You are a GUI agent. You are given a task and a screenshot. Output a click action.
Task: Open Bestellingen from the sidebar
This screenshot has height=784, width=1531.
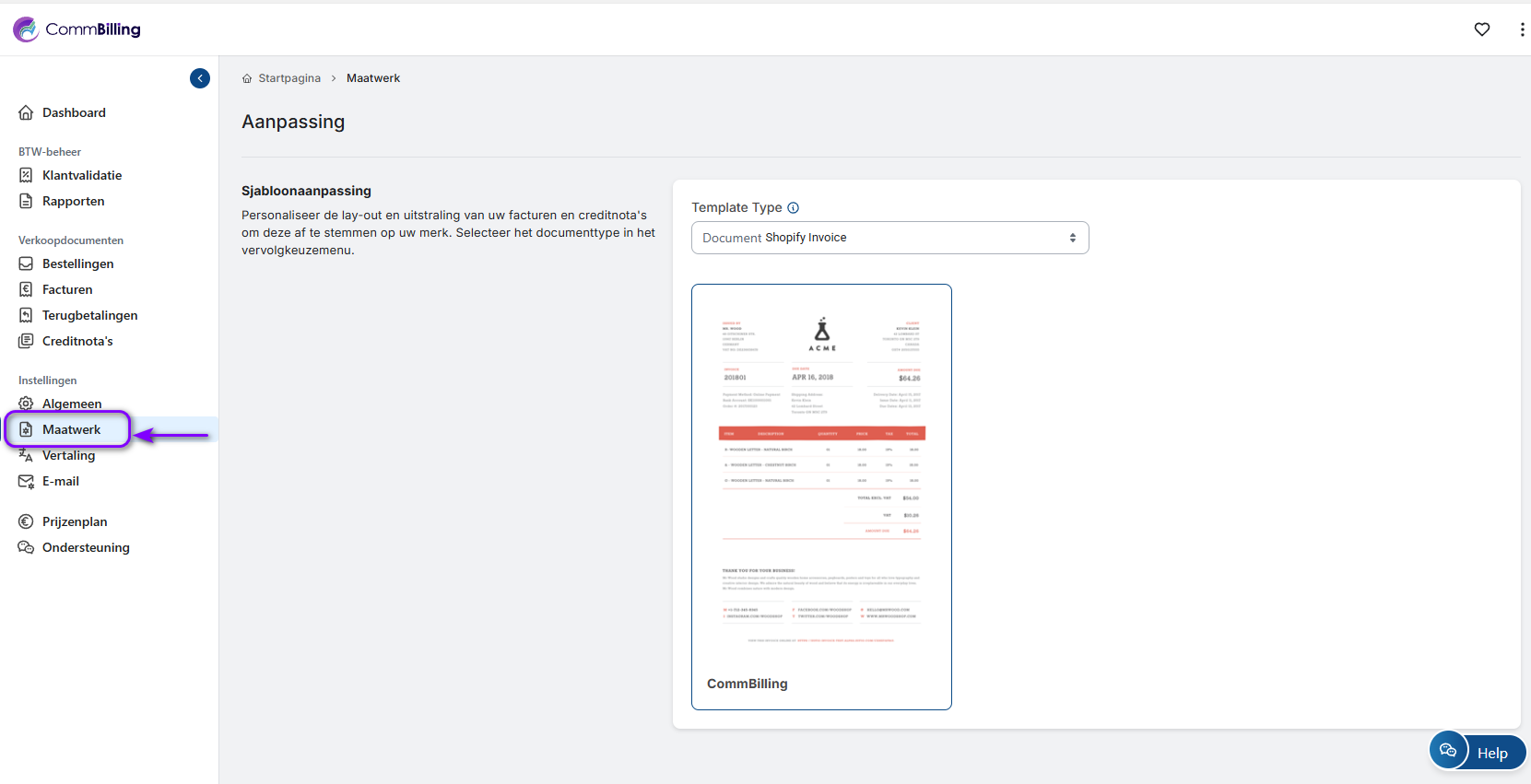tap(77, 263)
